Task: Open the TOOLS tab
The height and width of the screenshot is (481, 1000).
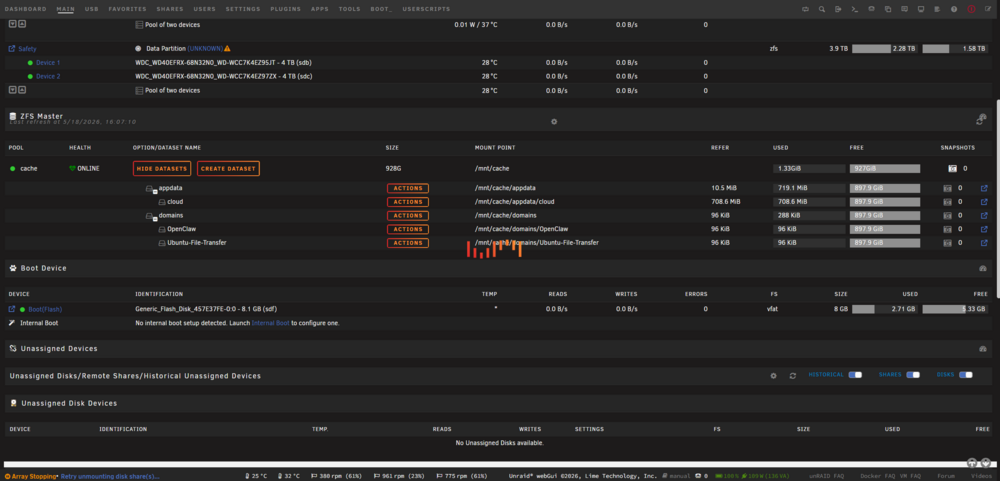Action: click(349, 9)
